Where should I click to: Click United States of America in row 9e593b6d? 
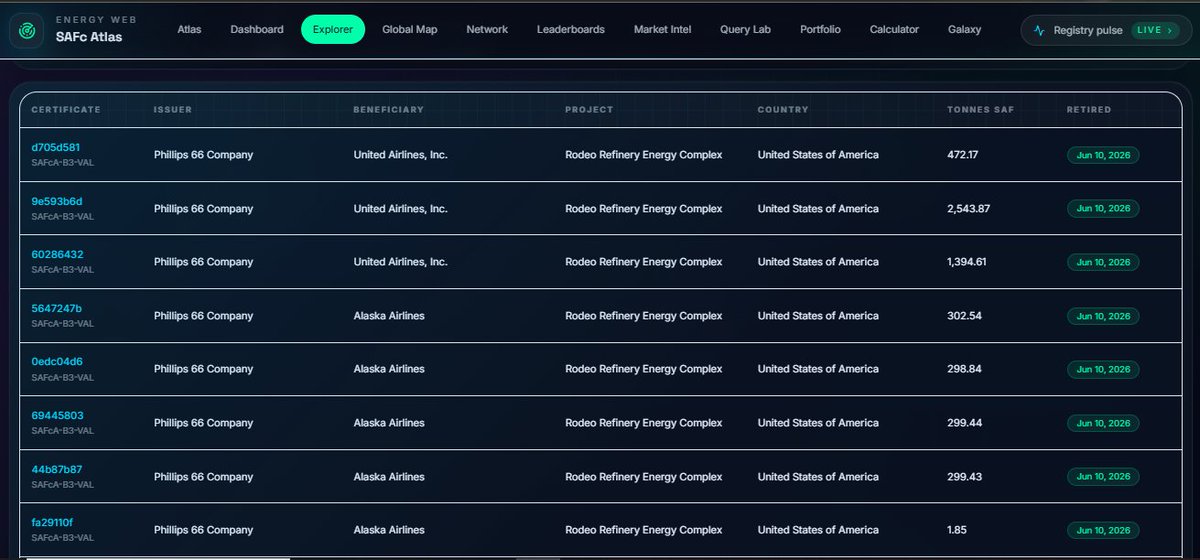tap(818, 209)
